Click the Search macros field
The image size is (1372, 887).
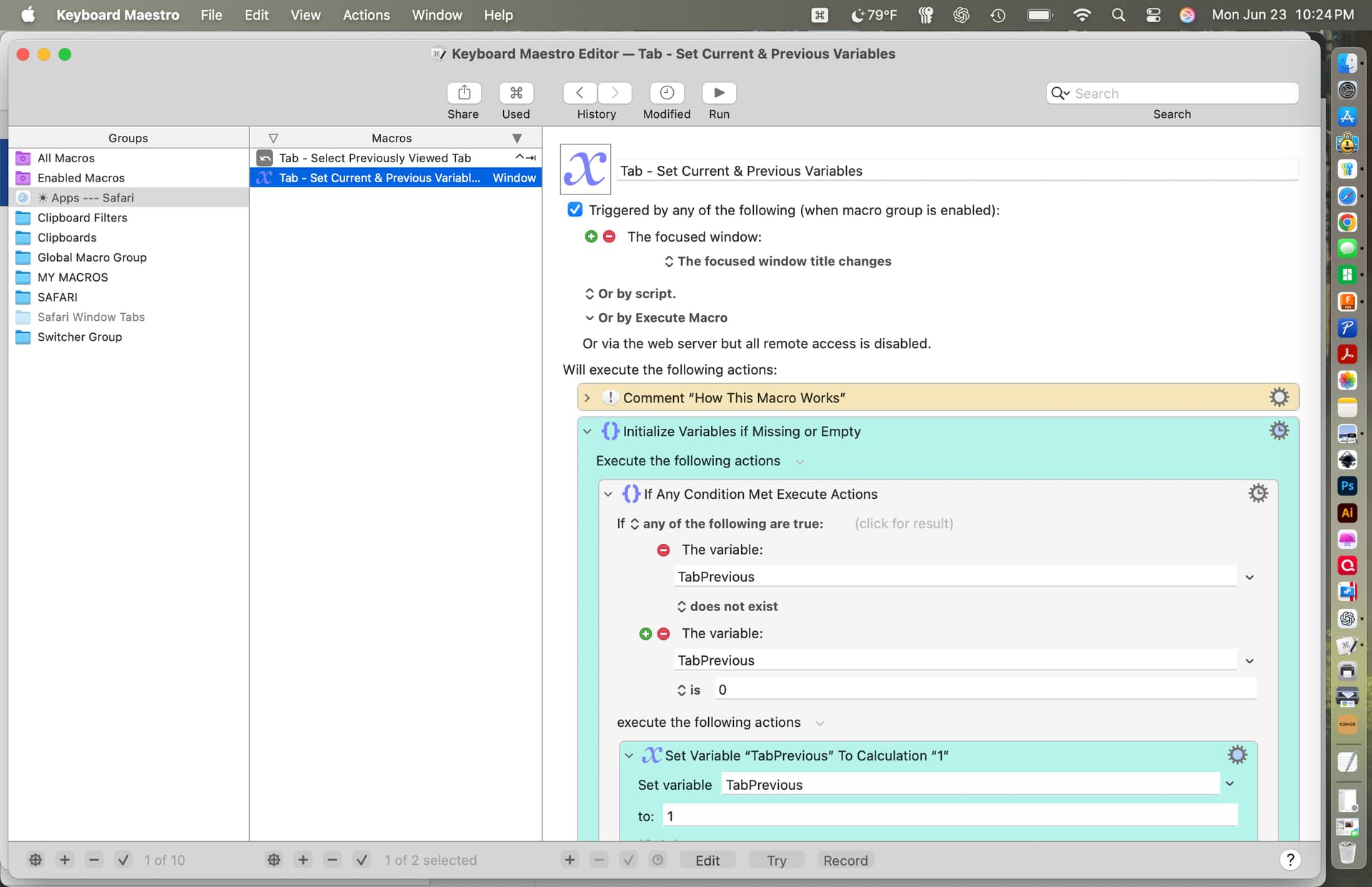coord(1172,94)
